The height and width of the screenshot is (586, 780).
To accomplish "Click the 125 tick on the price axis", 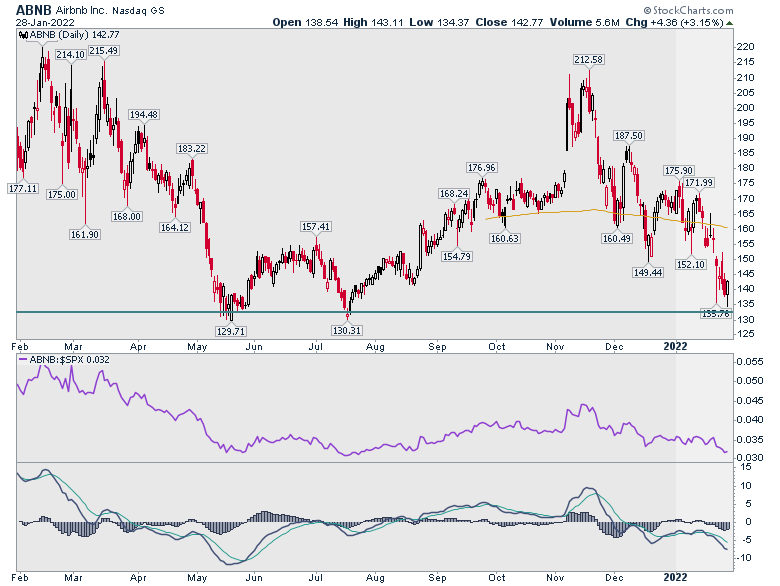I will tap(747, 334).
